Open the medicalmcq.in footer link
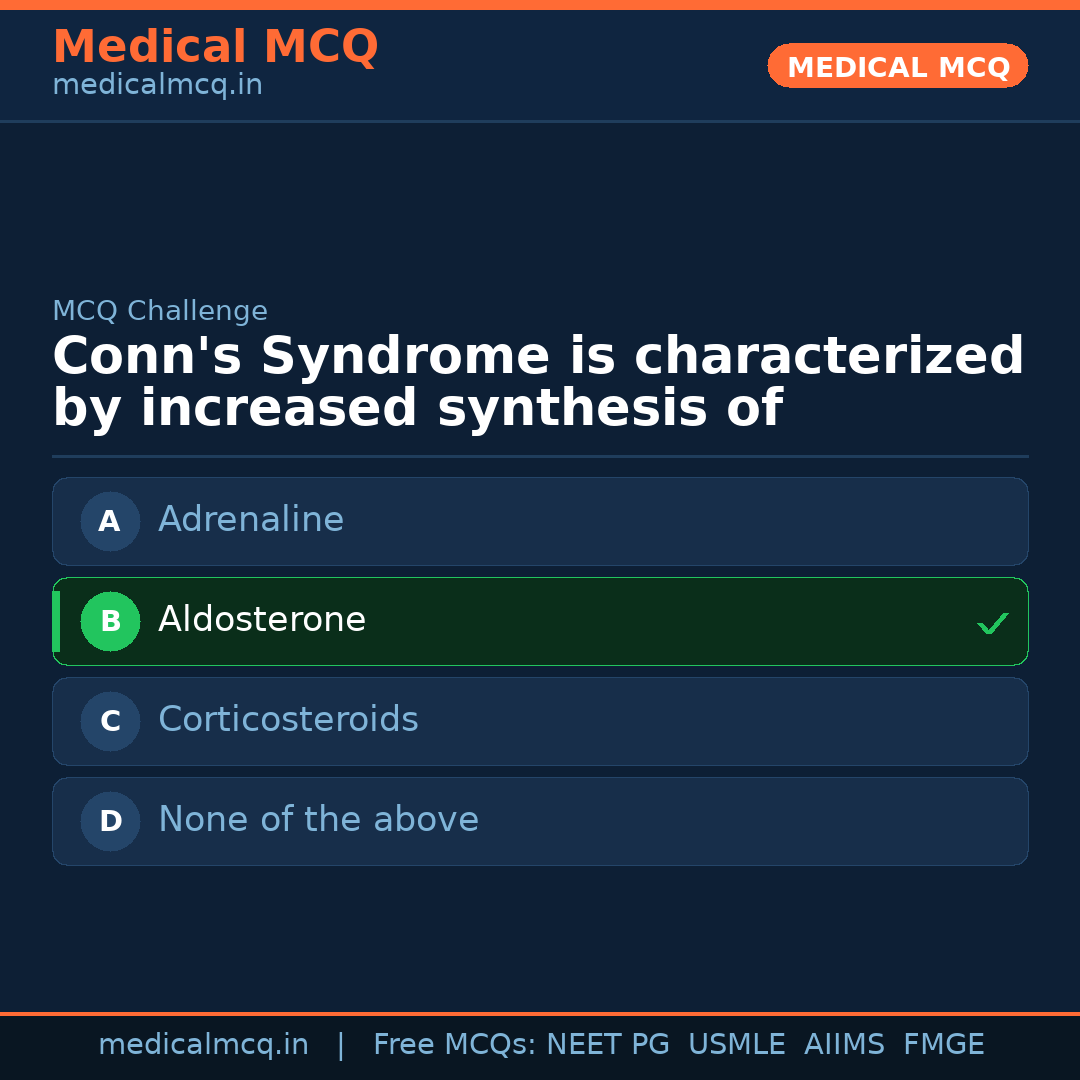This screenshot has width=1080, height=1080. pos(203,1044)
